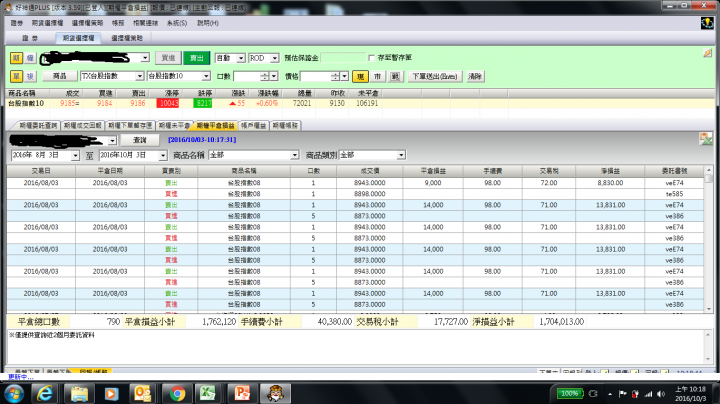720x404 pixels.
Task: Open the 選擇權策略 menu
Action: tap(87, 23)
